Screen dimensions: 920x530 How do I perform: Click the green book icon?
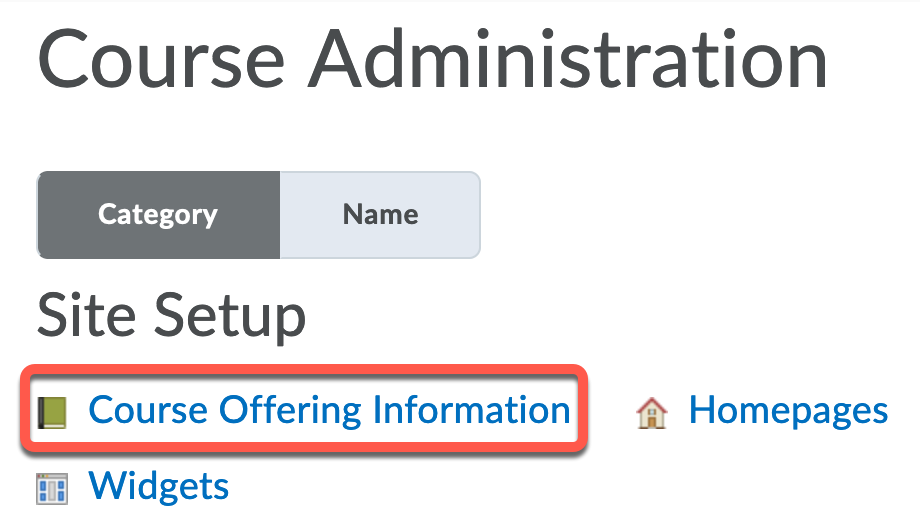(52, 412)
